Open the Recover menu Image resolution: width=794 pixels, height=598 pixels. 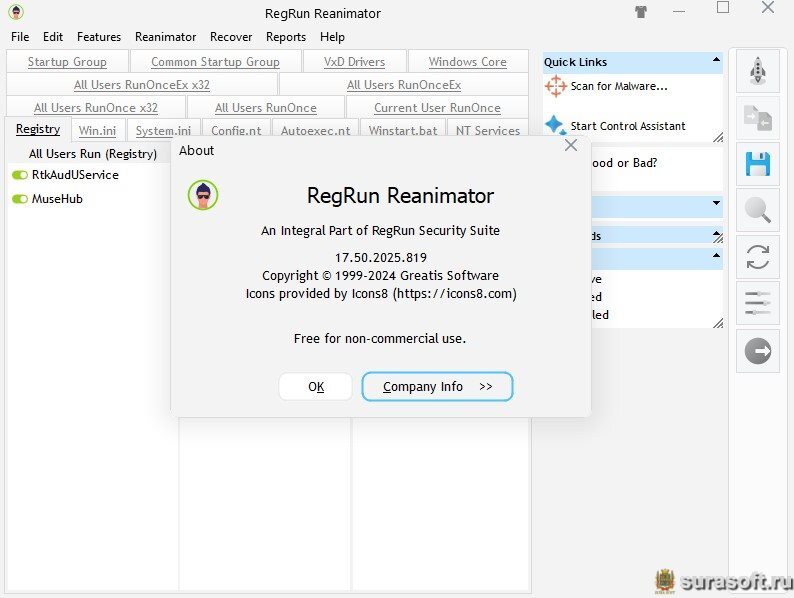pos(231,37)
